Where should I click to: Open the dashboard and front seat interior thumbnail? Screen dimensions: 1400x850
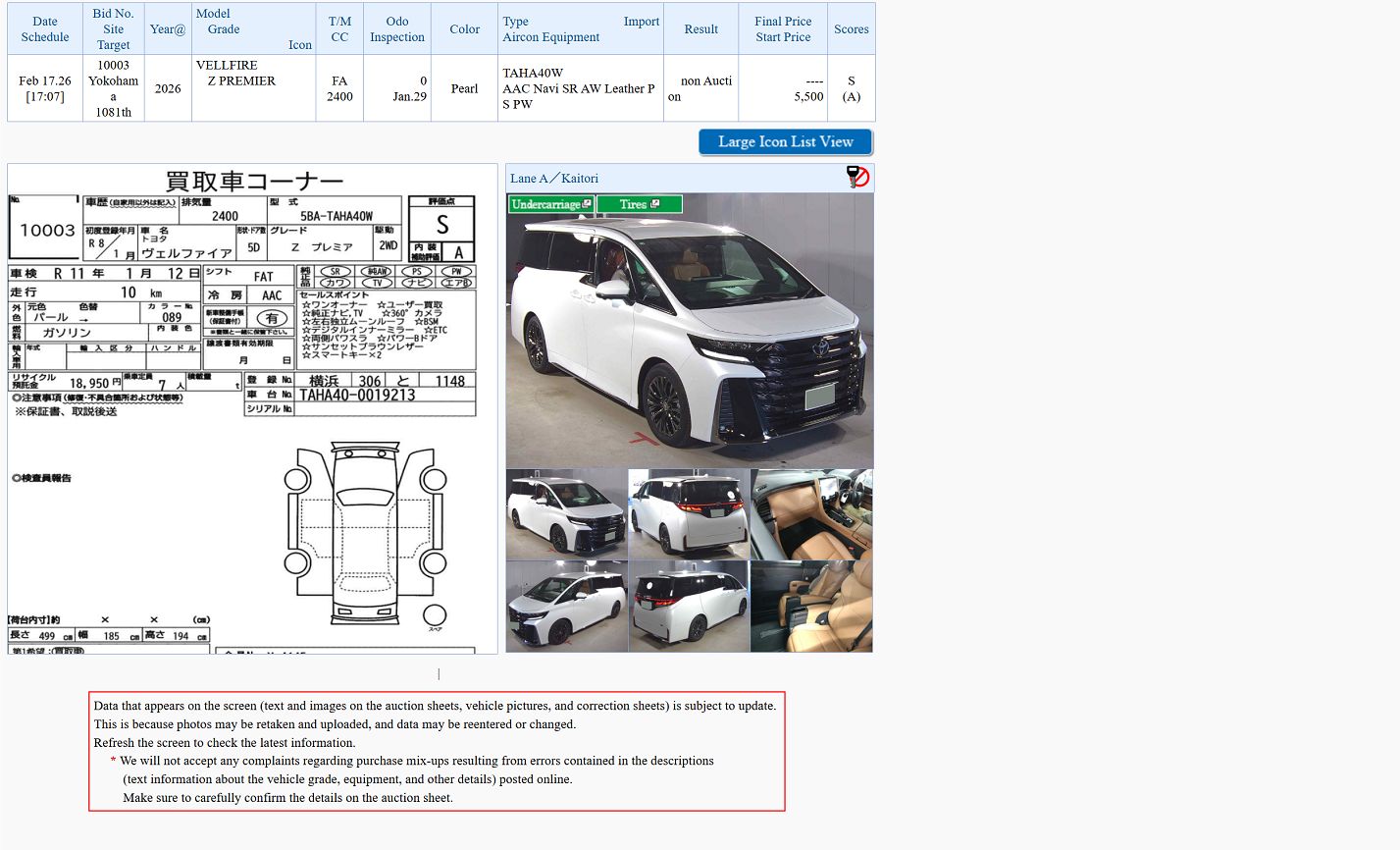[811, 513]
